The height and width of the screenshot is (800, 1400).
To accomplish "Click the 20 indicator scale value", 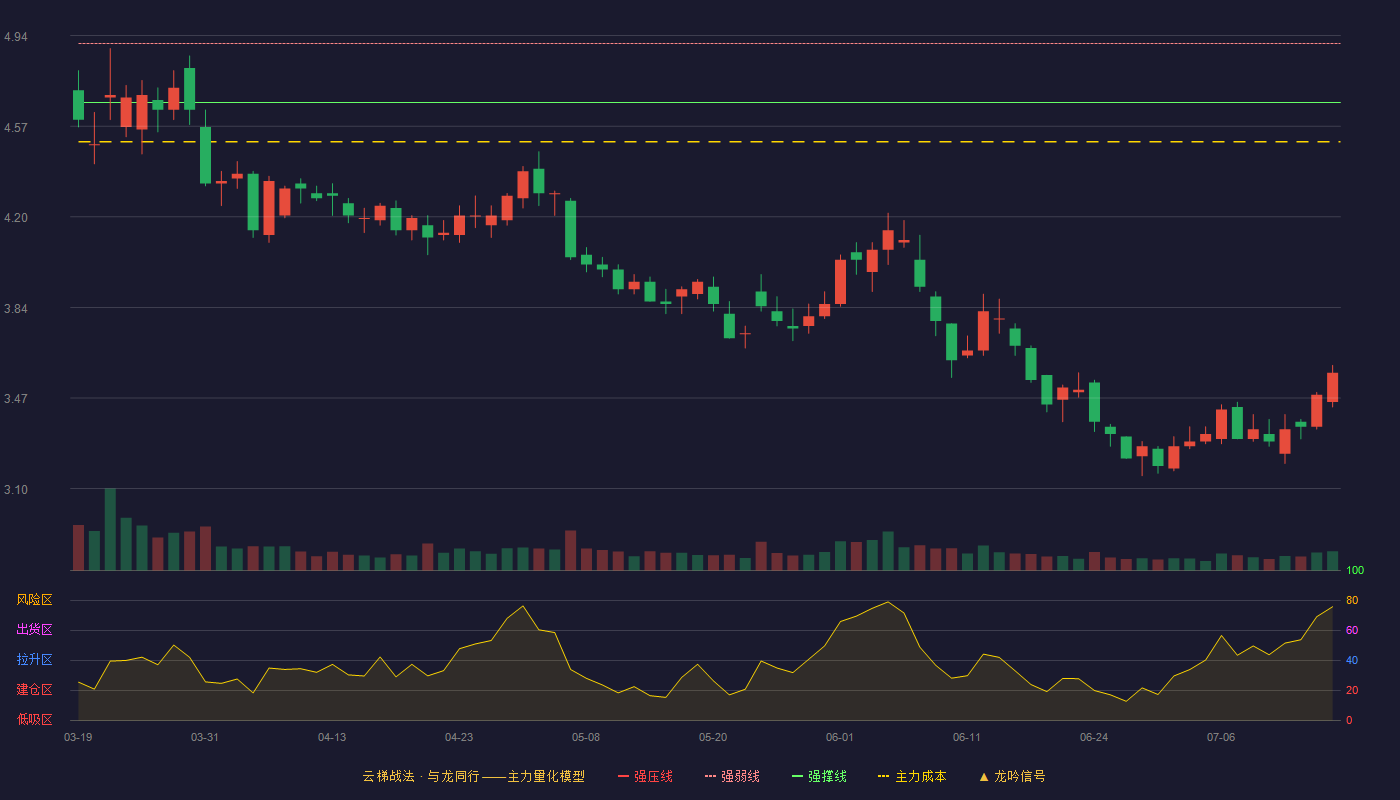I will 1352,690.
